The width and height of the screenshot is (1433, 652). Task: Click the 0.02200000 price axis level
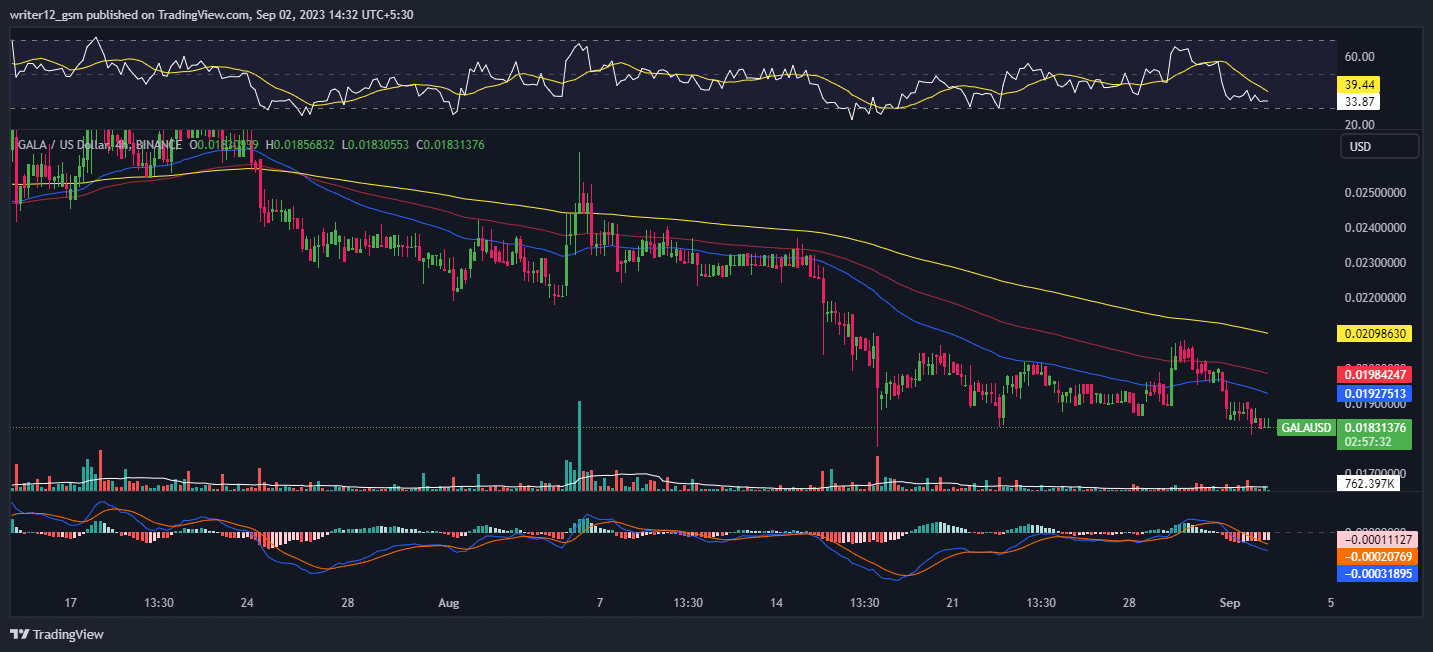coord(1376,298)
